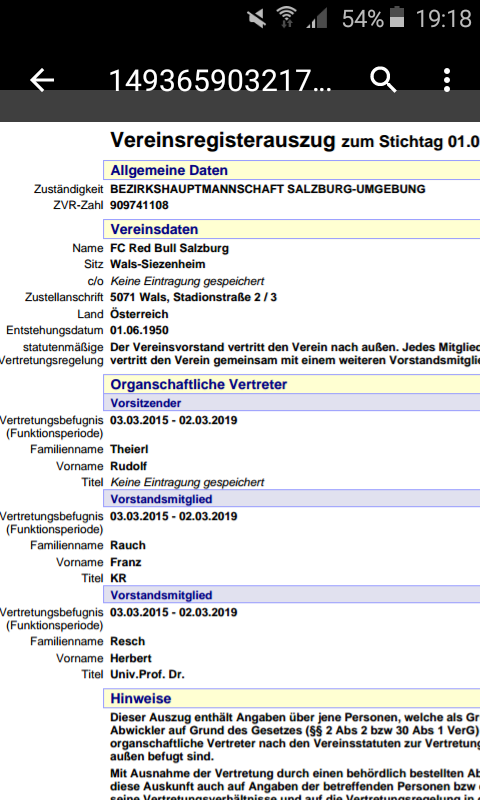
Task: Tap the cellular signal strength icon
Action: coord(316,20)
